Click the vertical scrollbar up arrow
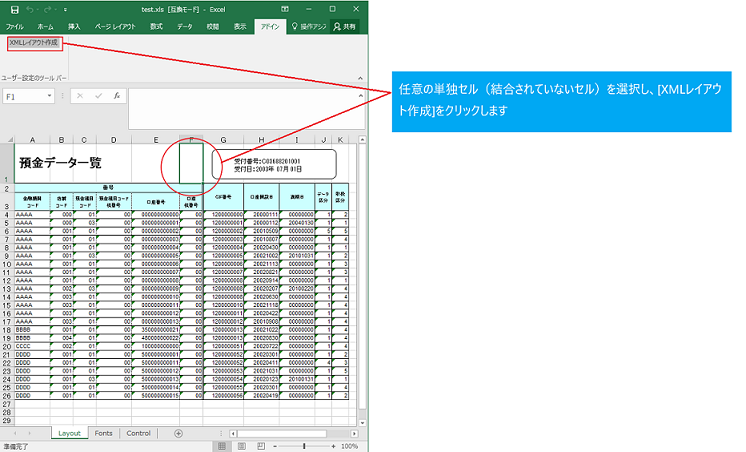Viewport: 746px width, 452px height. coord(363,139)
